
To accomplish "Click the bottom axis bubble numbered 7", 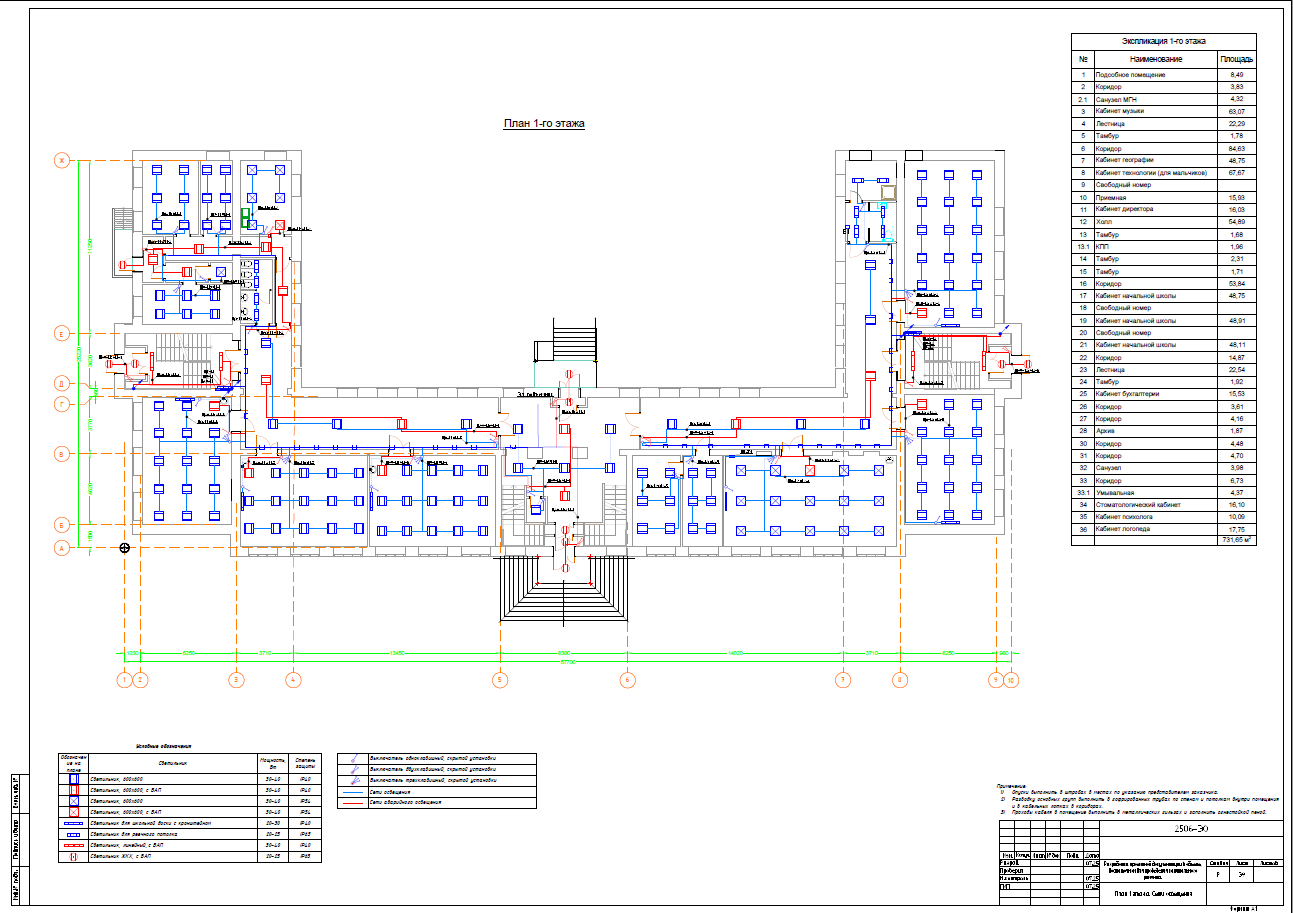I will pyautogui.click(x=843, y=680).
